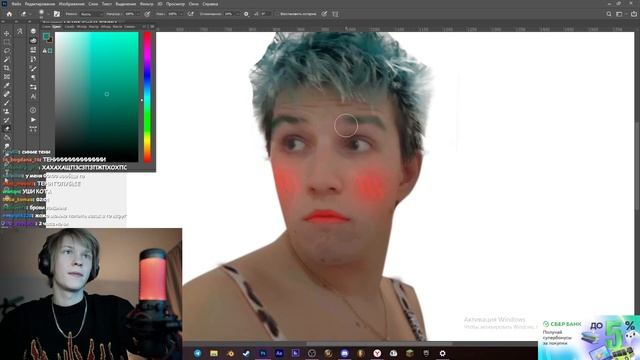Screen dimensions: 640x360
Task: Enable the erase to history checkbox
Action: coord(277,14)
